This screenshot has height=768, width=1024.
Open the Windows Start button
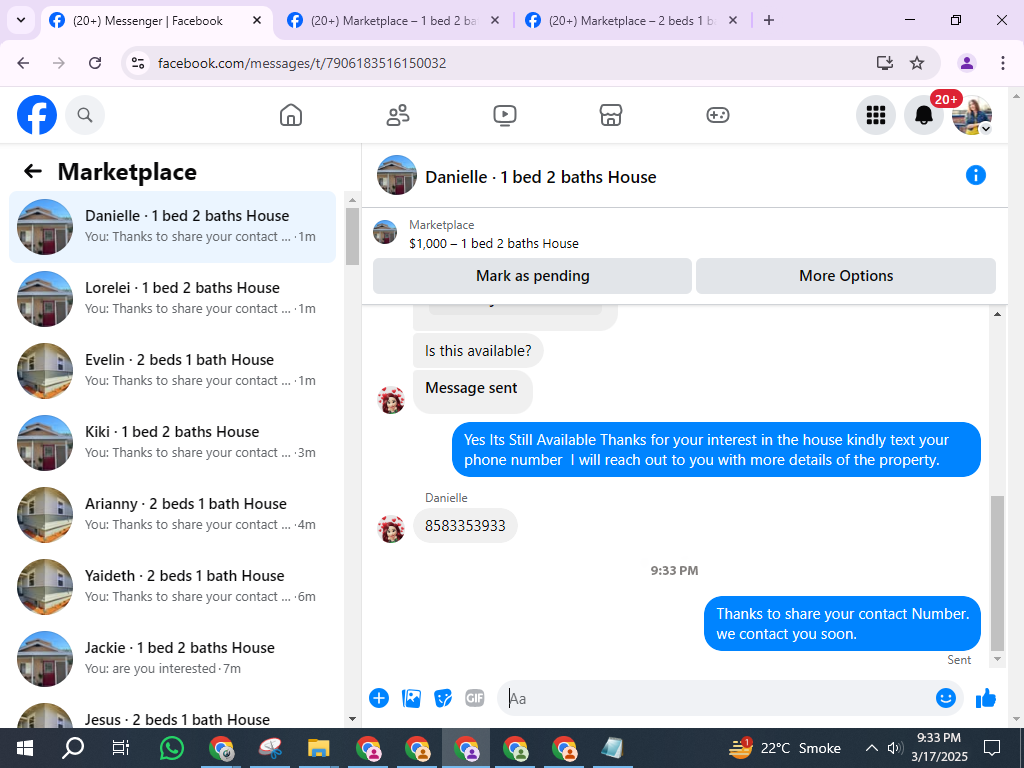(24, 748)
